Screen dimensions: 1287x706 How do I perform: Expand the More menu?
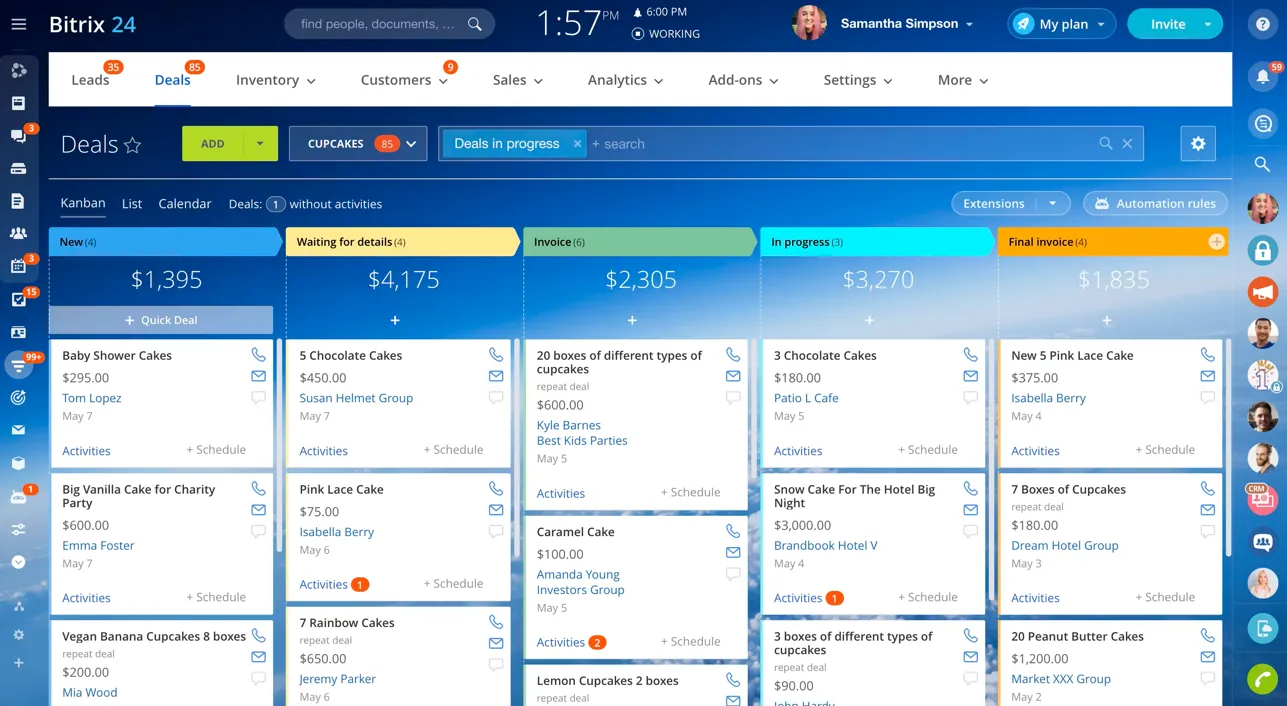tap(963, 80)
